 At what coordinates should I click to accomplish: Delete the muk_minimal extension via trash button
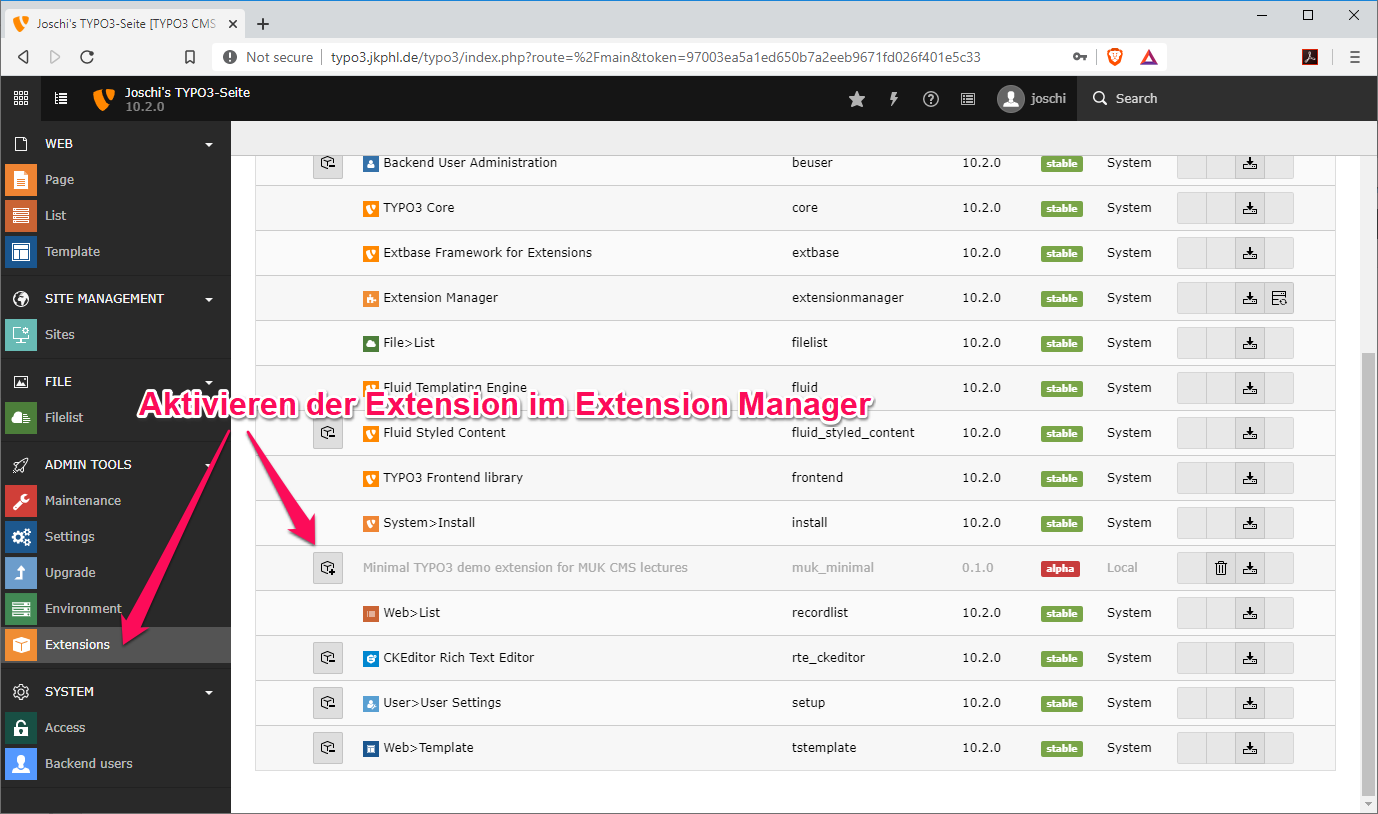coord(1220,567)
